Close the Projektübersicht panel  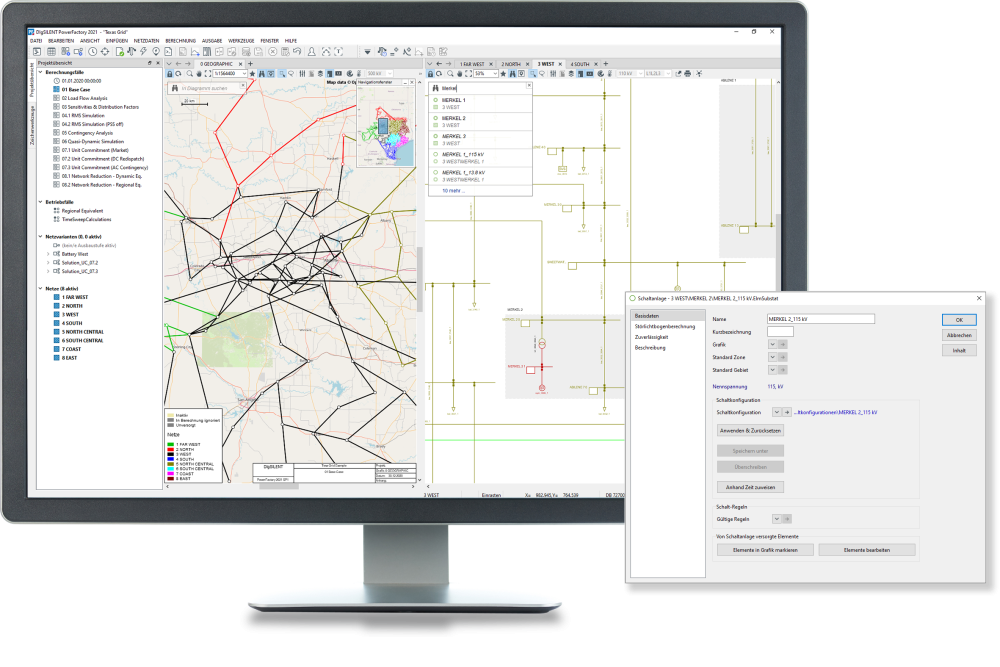point(158,63)
